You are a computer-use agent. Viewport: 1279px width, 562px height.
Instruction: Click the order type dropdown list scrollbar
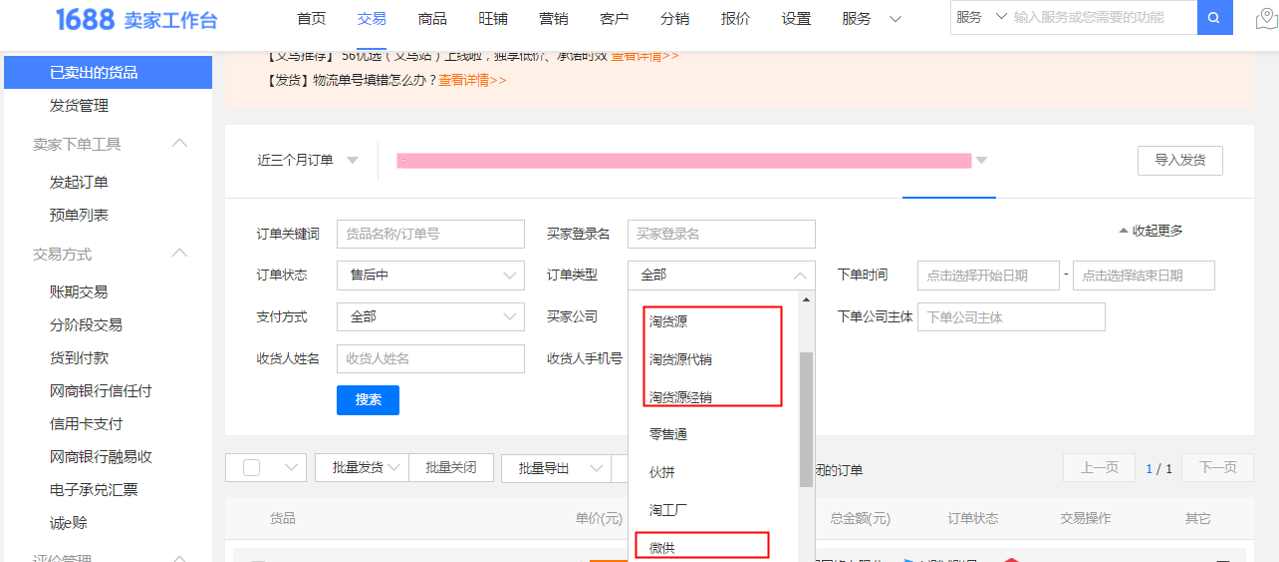[806, 420]
